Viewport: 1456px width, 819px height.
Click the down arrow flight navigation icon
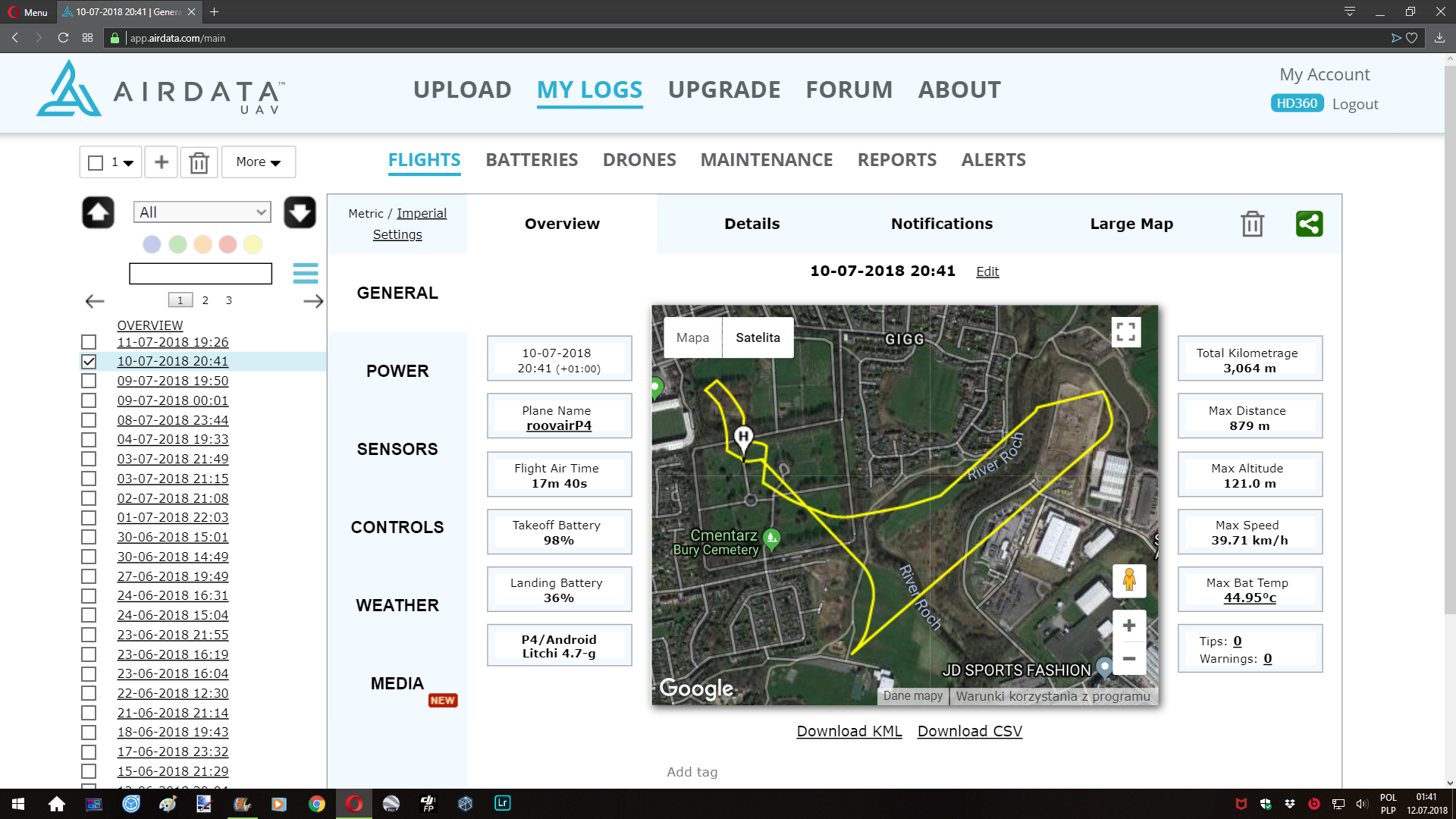(x=300, y=212)
